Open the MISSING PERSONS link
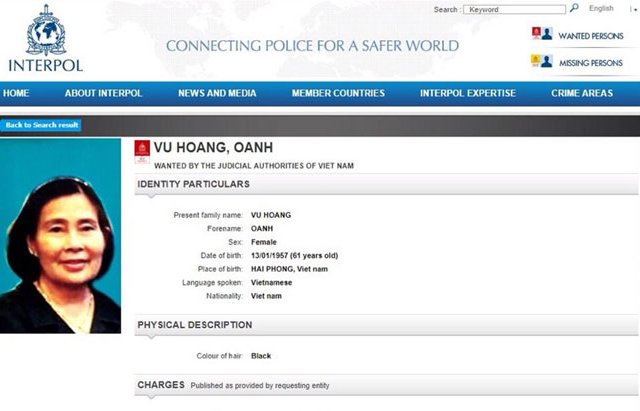This screenshot has height=411, width=640. pos(590,63)
